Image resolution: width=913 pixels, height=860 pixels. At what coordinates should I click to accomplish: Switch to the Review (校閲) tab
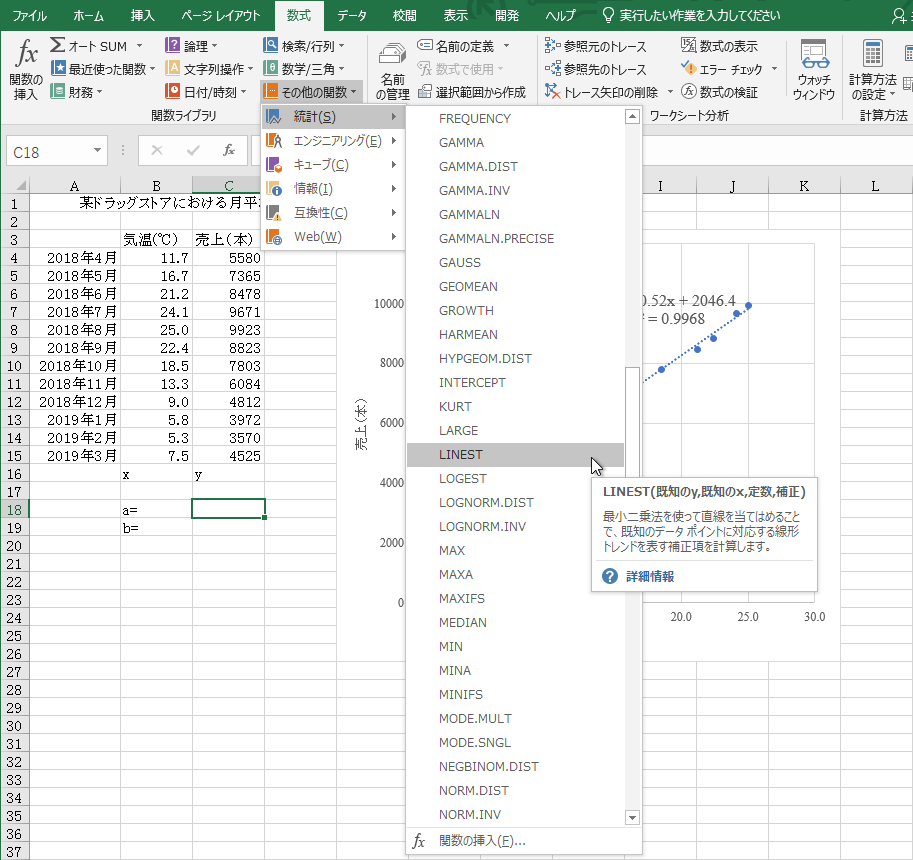point(405,16)
